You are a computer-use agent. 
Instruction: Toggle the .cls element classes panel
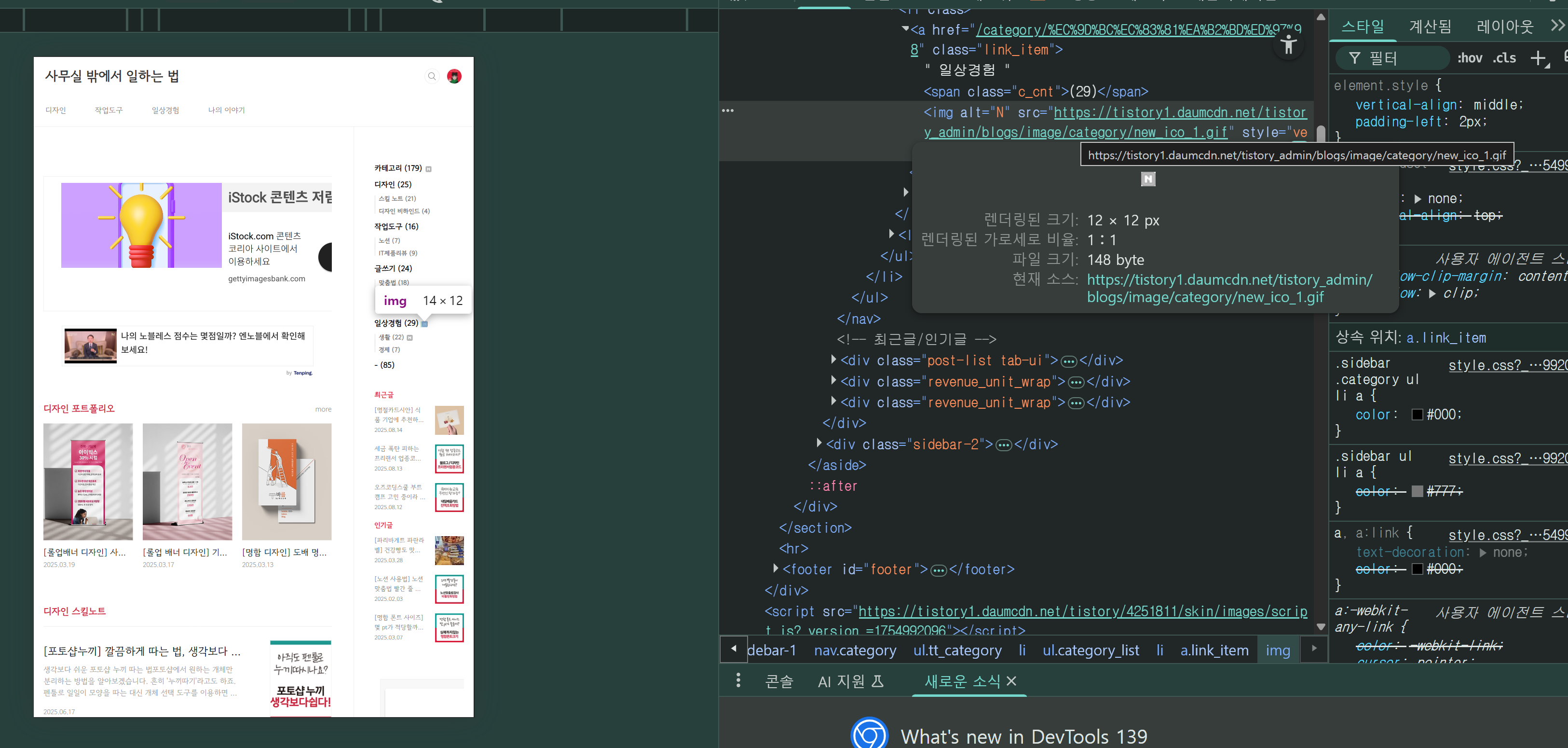(1504, 58)
